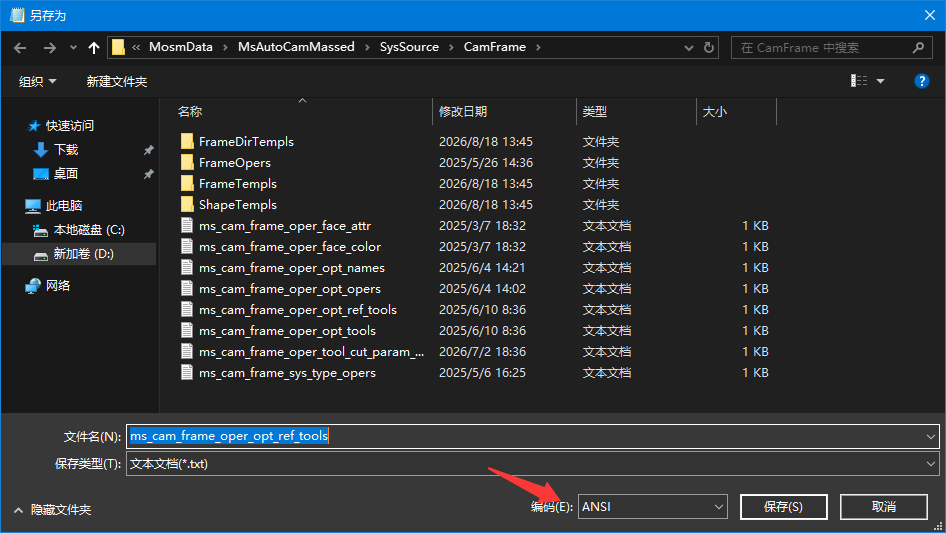Click the 取消 button
The height and width of the screenshot is (533, 946).
[883, 506]
